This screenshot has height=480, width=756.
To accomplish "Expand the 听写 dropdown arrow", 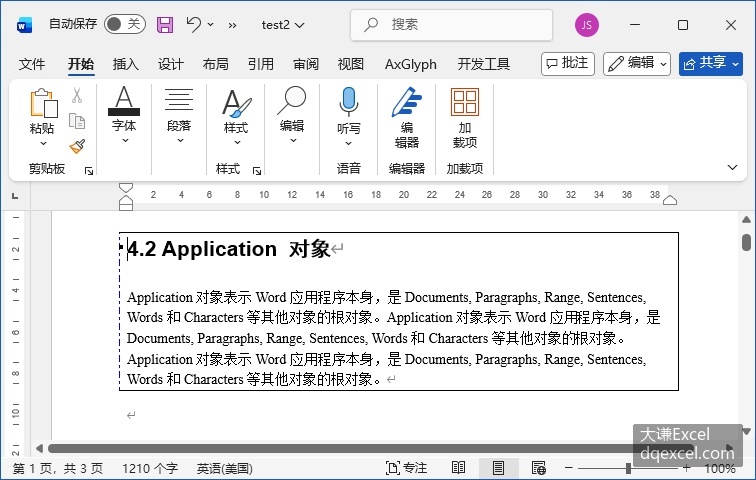I will (349, 143).
